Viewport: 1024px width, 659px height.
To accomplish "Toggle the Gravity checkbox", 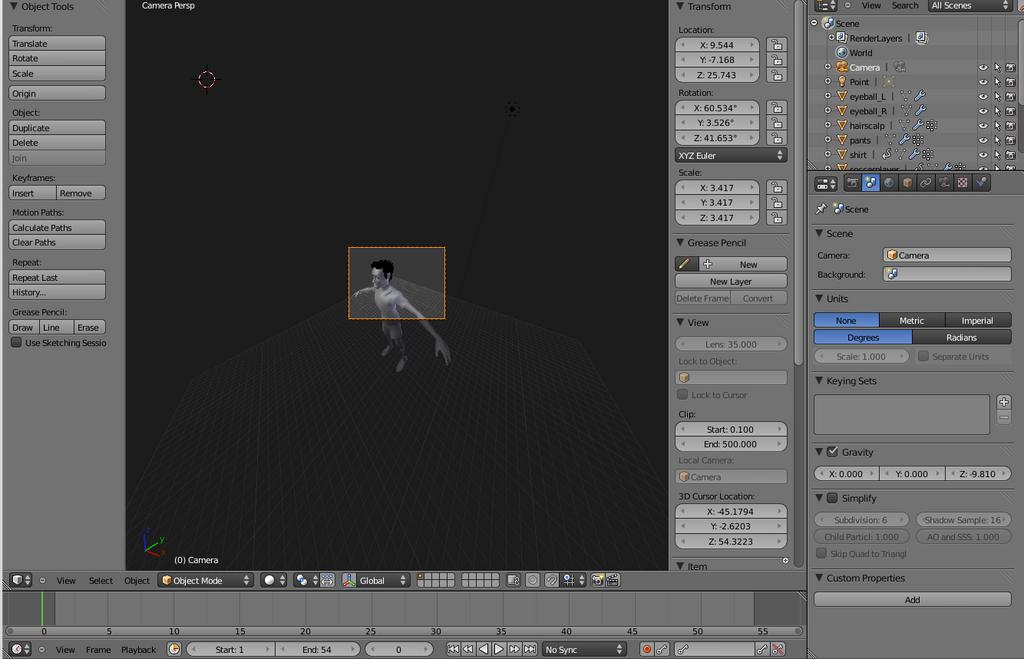I will (832, 451).
